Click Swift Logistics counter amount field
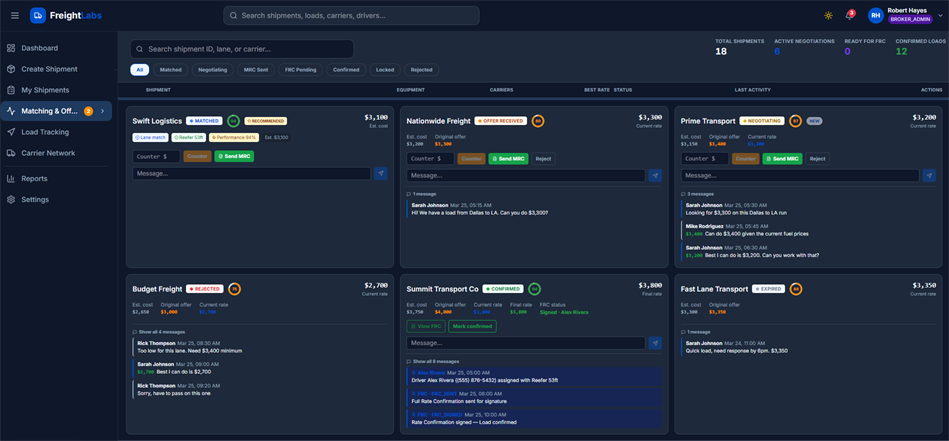The height and width of the screenshot is (441, 949). [156, 156]
